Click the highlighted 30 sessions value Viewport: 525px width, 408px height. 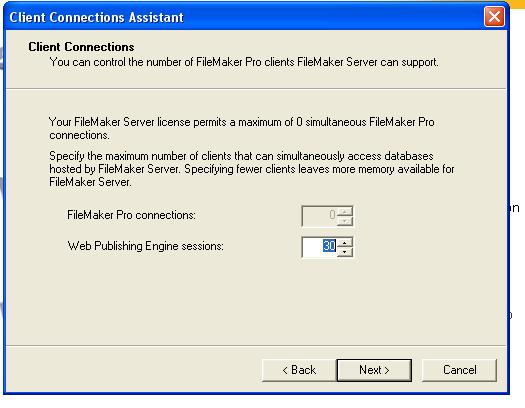click(x=329, y=246)
